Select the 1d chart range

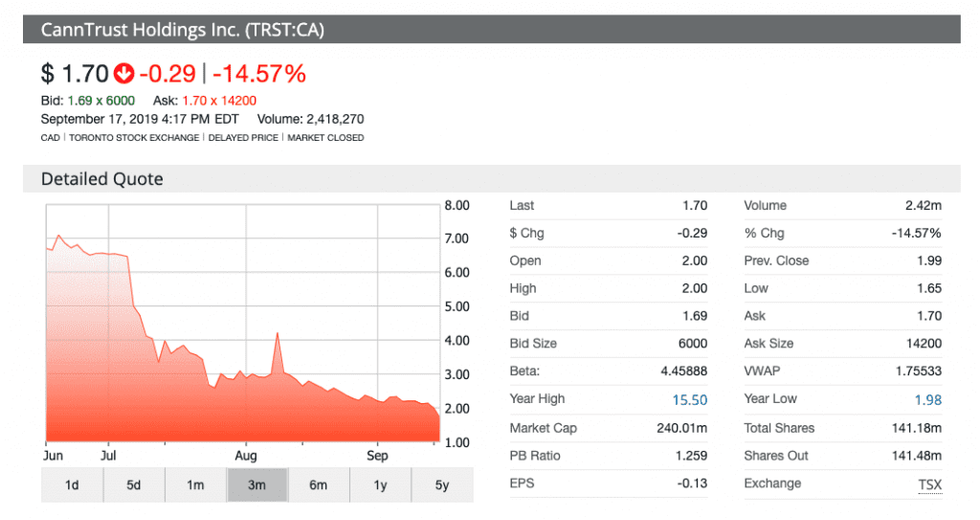pyautogui.click(x=72, y=485)
